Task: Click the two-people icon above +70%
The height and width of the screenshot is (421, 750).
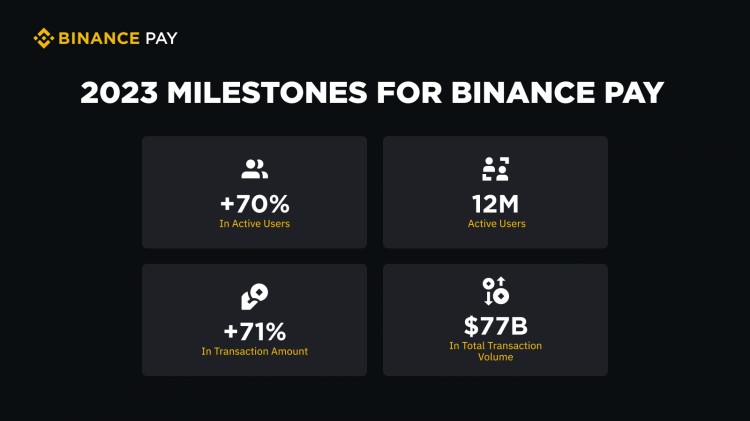Action: 254,169
